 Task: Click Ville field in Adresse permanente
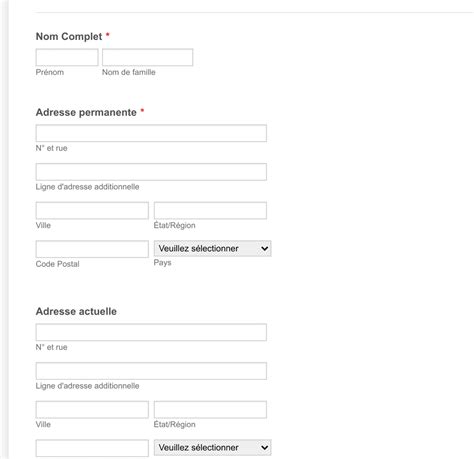tap(92, 210)
